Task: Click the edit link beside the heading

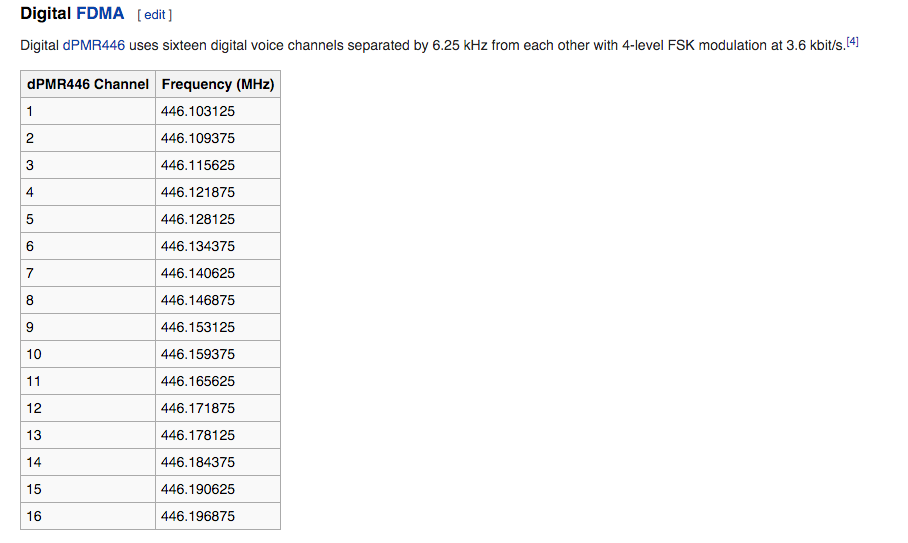Action: point(154,15)
